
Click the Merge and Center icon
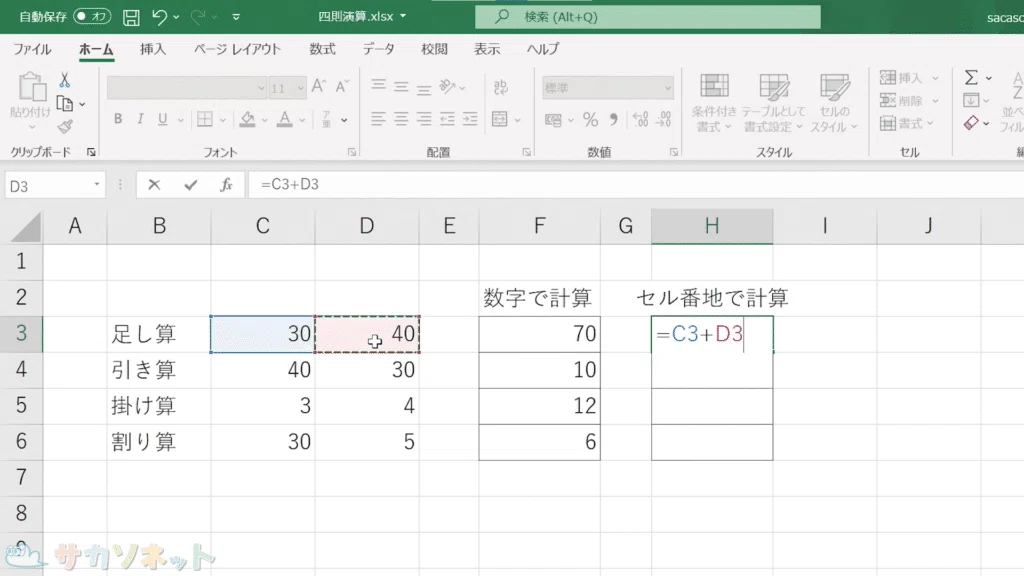point(500,119)
